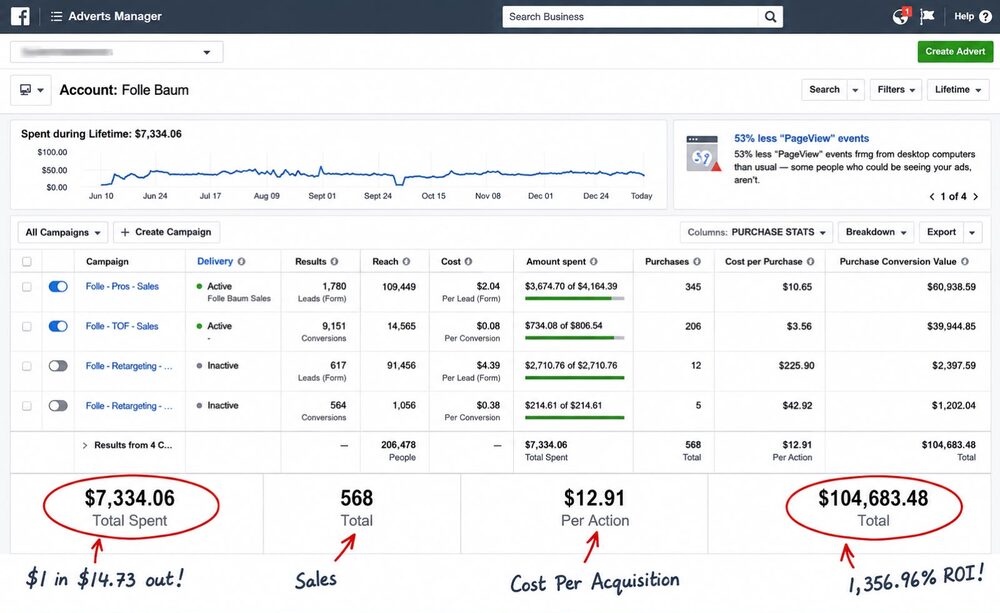Open the All Campaigns dropdown
The image size is (1000, 613).
tap(62, 232)
